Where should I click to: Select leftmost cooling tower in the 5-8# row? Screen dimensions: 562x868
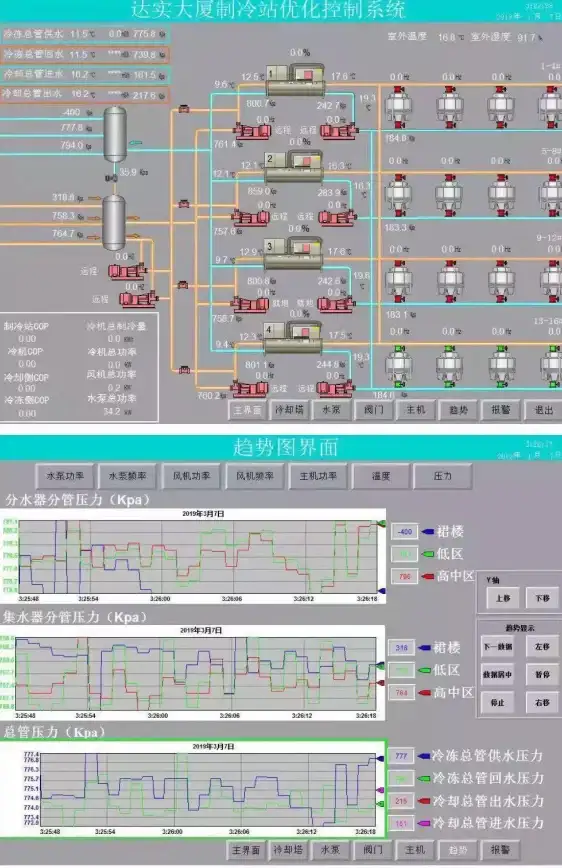tap(398, 194)
